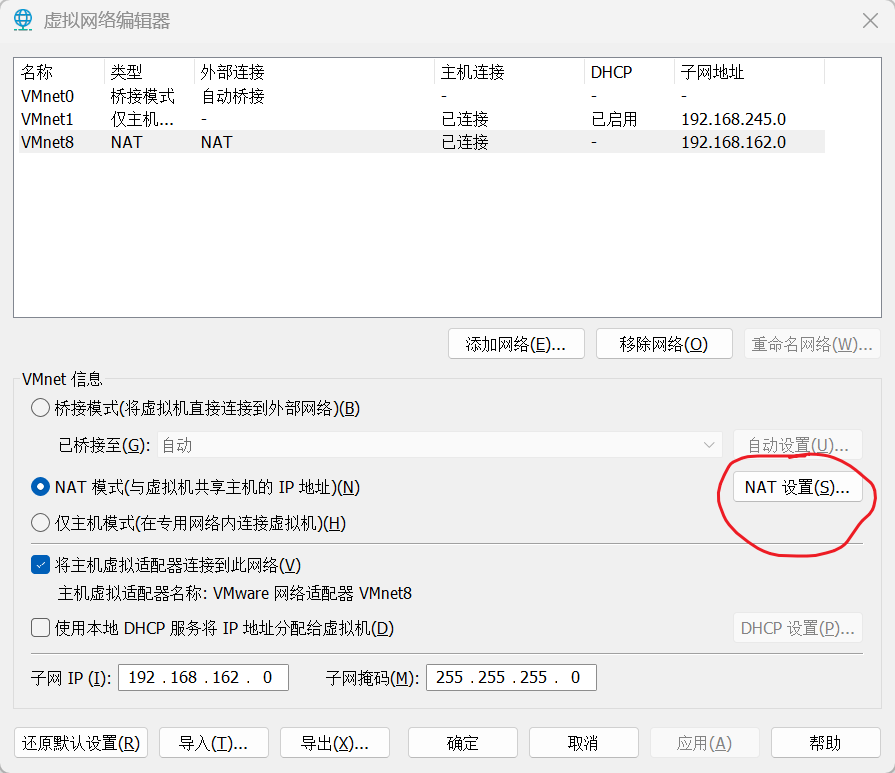Click 还原默认设置 button
This screenshot has height=773, width=895.
[x=81, y=743]
